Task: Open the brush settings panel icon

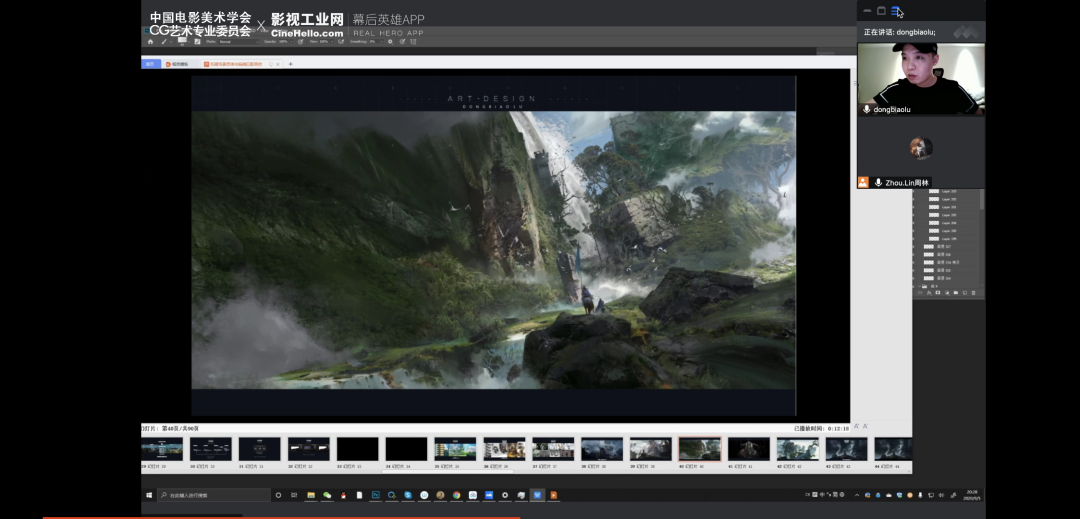Action: click(x=197, y=41)
